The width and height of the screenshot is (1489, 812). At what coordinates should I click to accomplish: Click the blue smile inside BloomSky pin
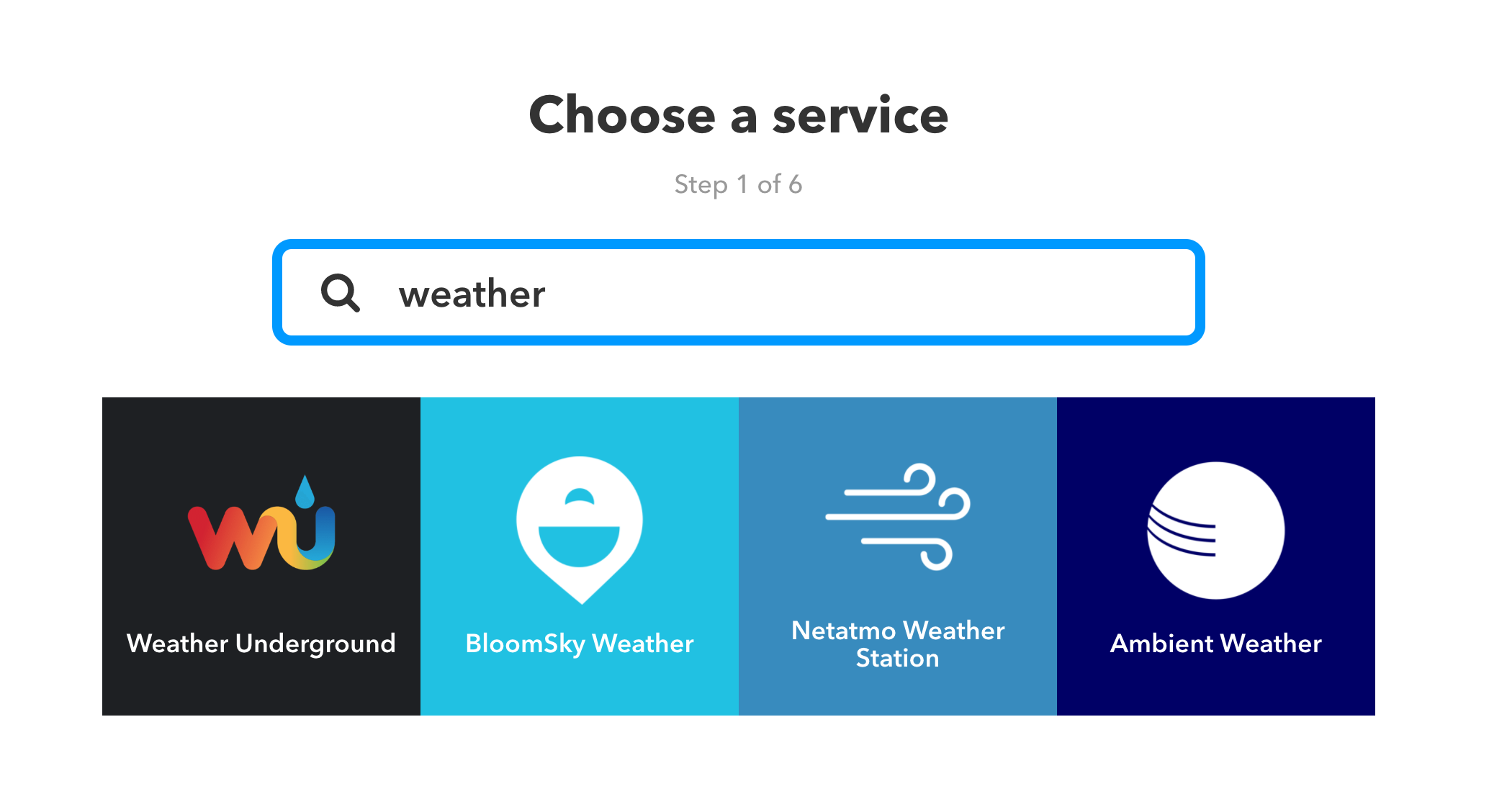pyautogui.click(x=579, y=546)
